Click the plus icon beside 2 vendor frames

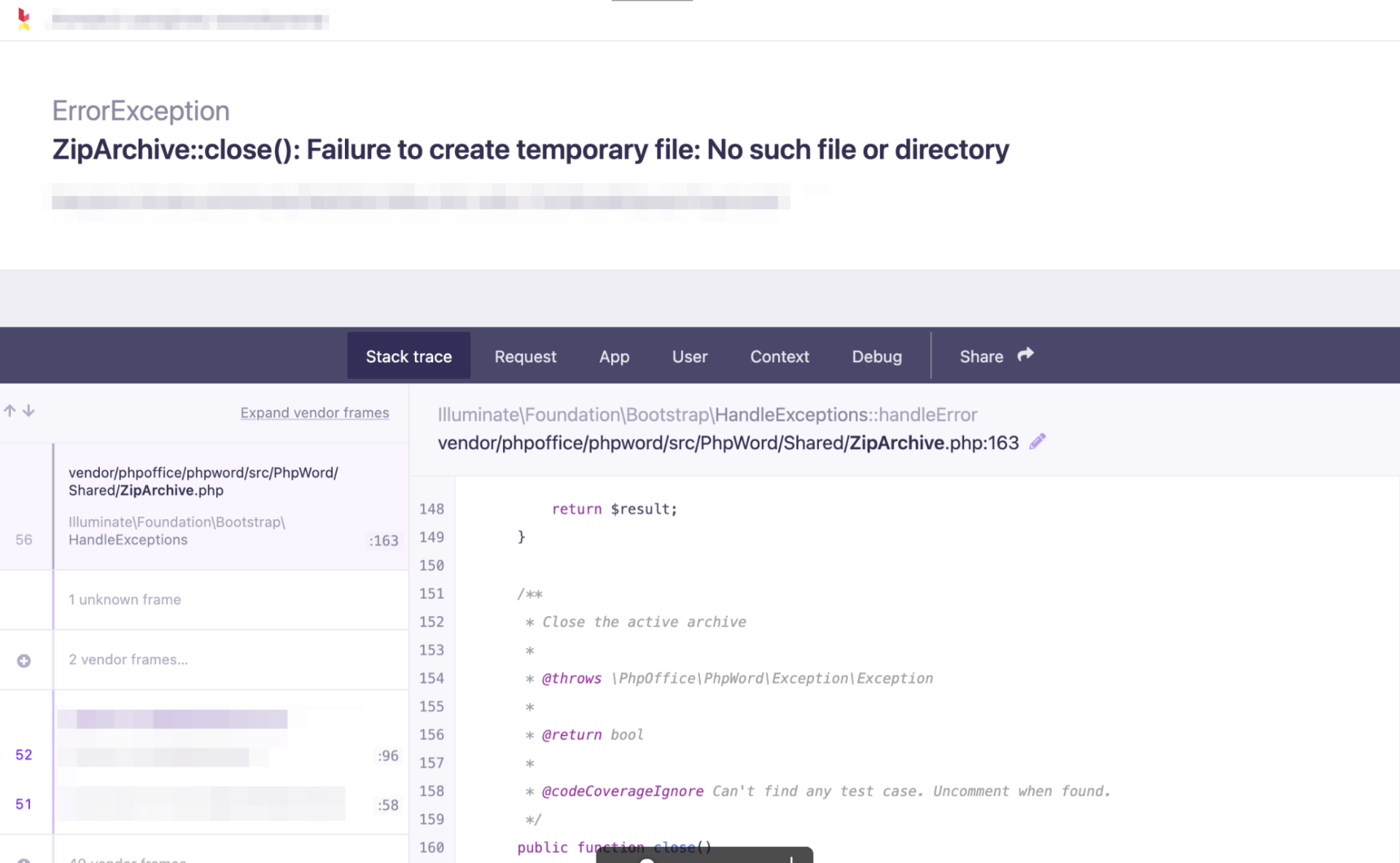[24, 660]
